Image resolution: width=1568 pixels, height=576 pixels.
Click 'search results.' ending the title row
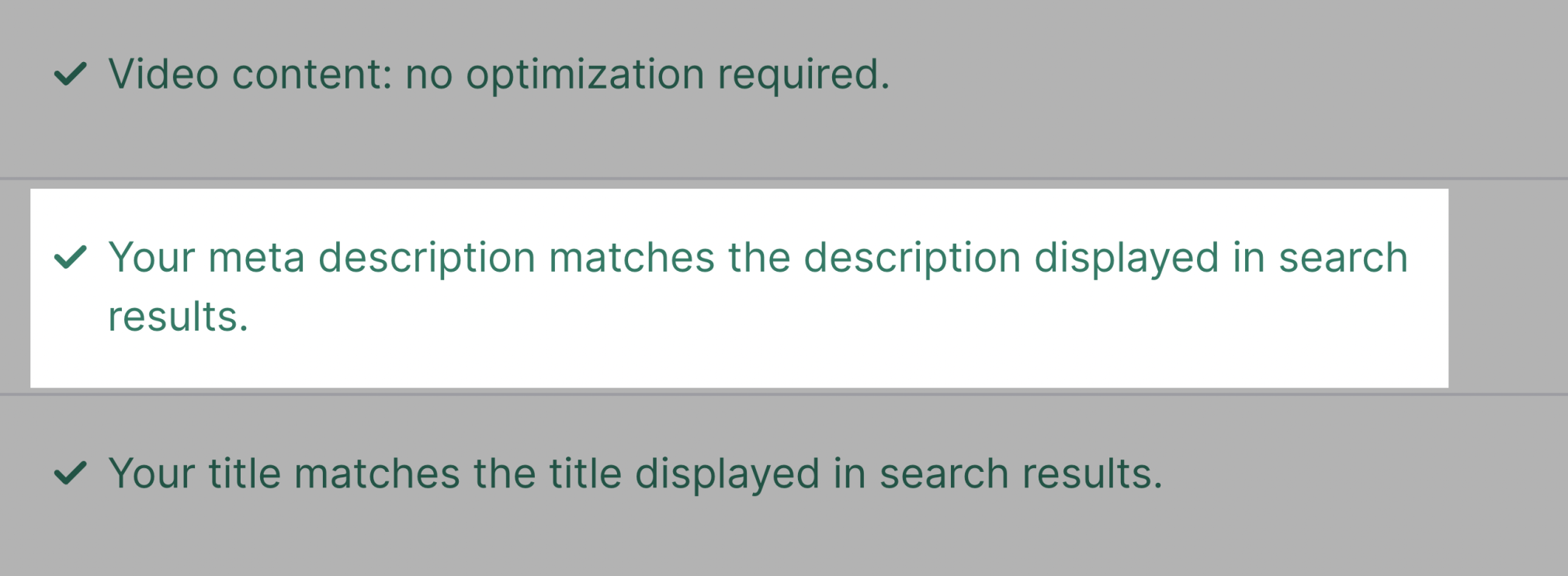point(1021,474)
